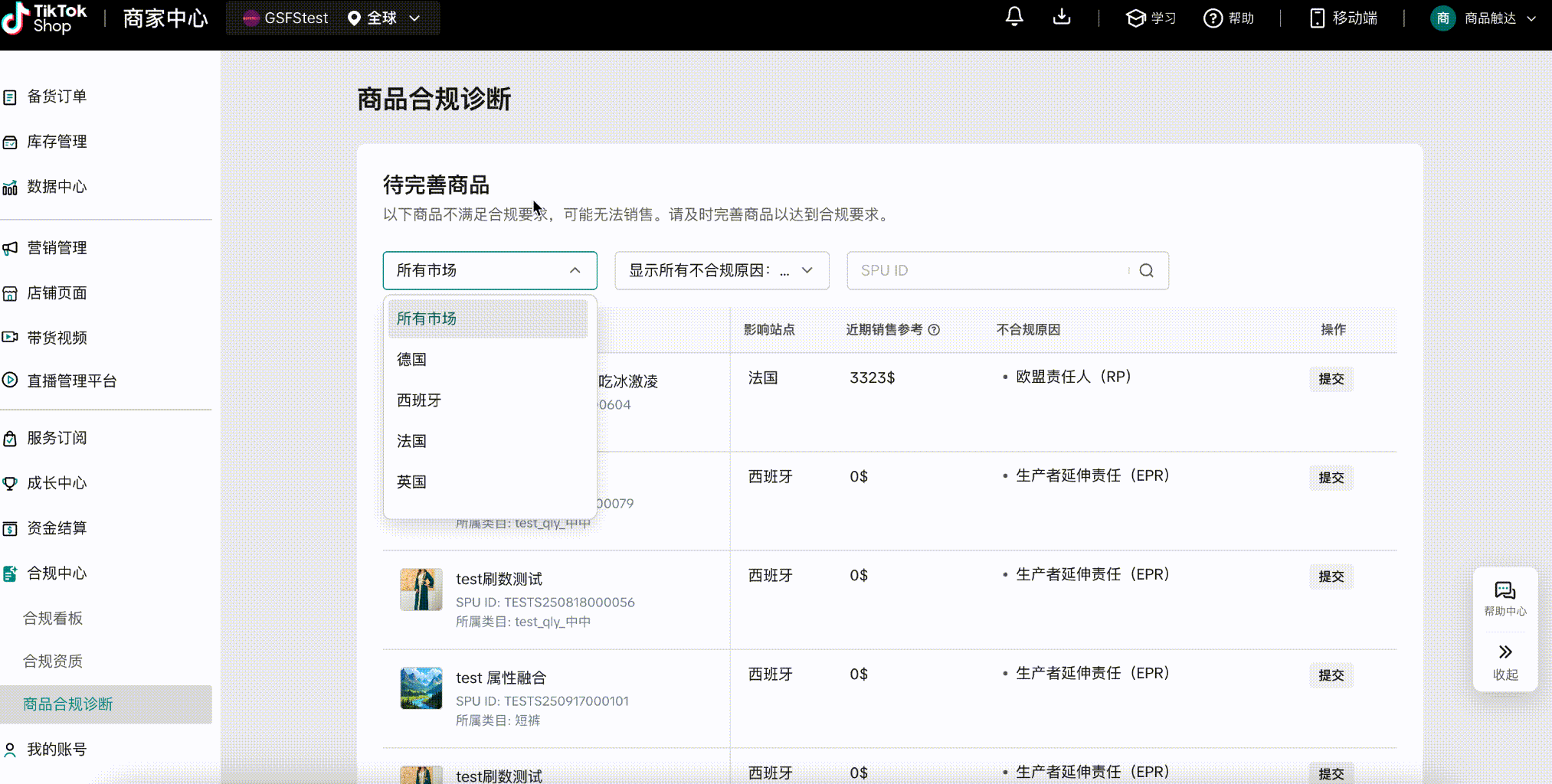Open 合规看板 in the sidebar
This screenshot has width=1552, height=784.
click(53, 618)
